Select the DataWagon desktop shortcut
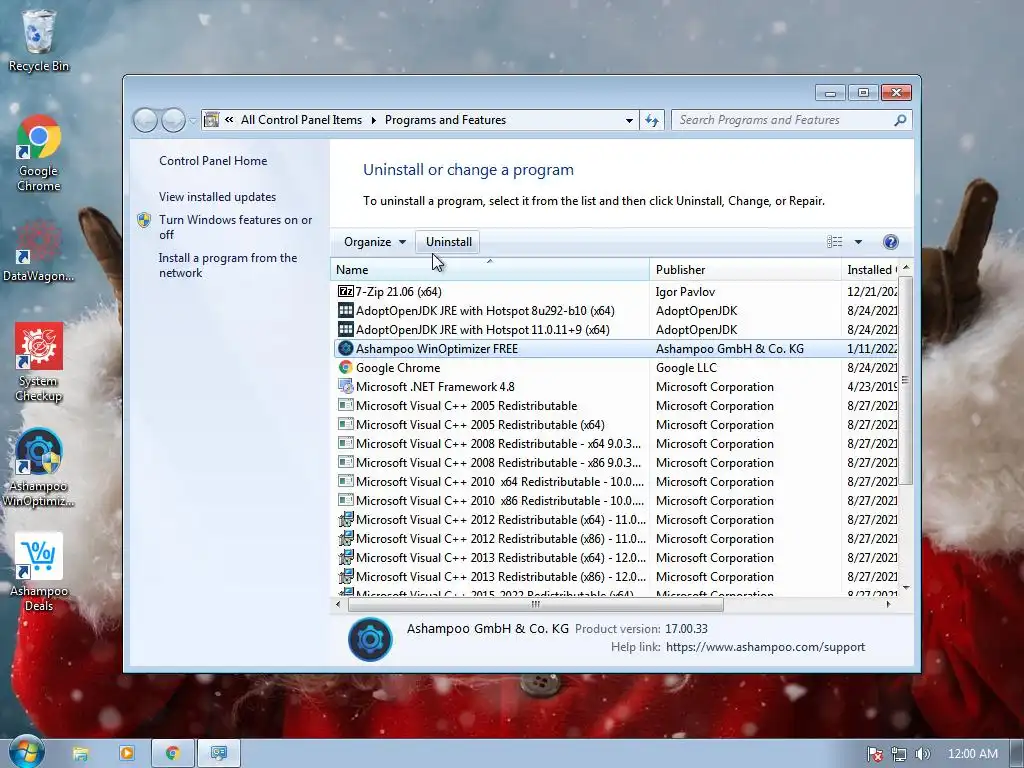Screen dimensions: 1024x768 pyautogui.click(x=39, y=251)
